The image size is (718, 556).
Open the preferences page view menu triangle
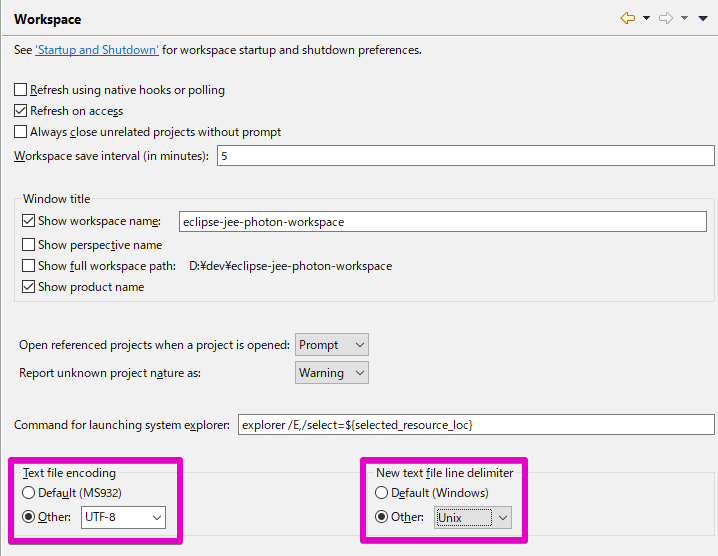(x=703, y=18)
